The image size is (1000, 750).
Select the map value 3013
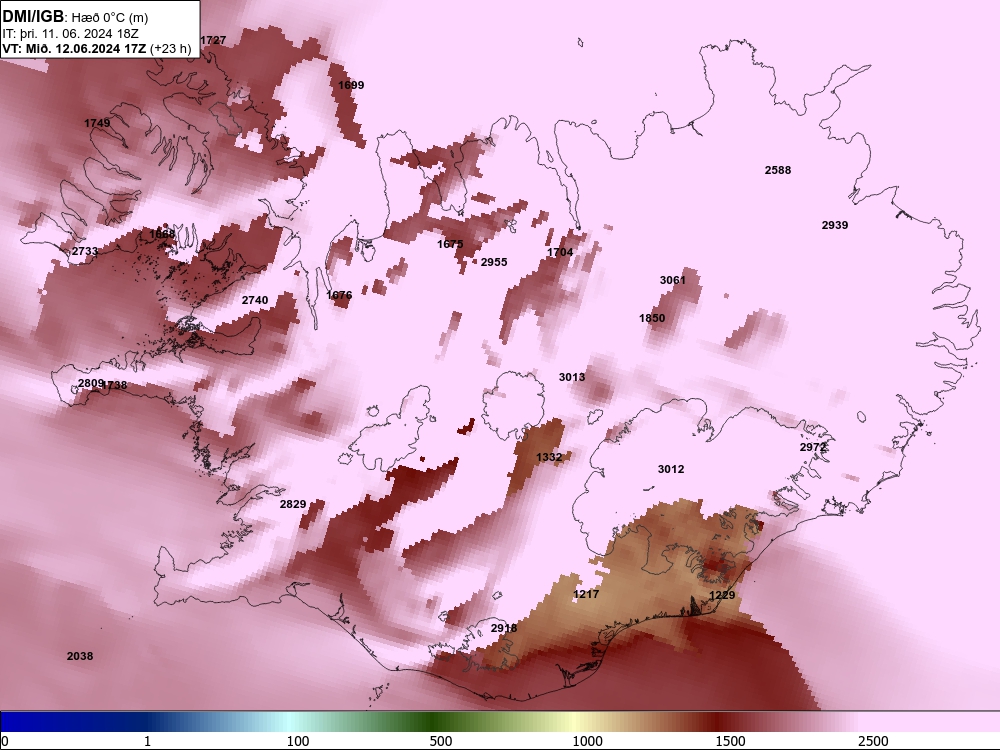[571, 378]
